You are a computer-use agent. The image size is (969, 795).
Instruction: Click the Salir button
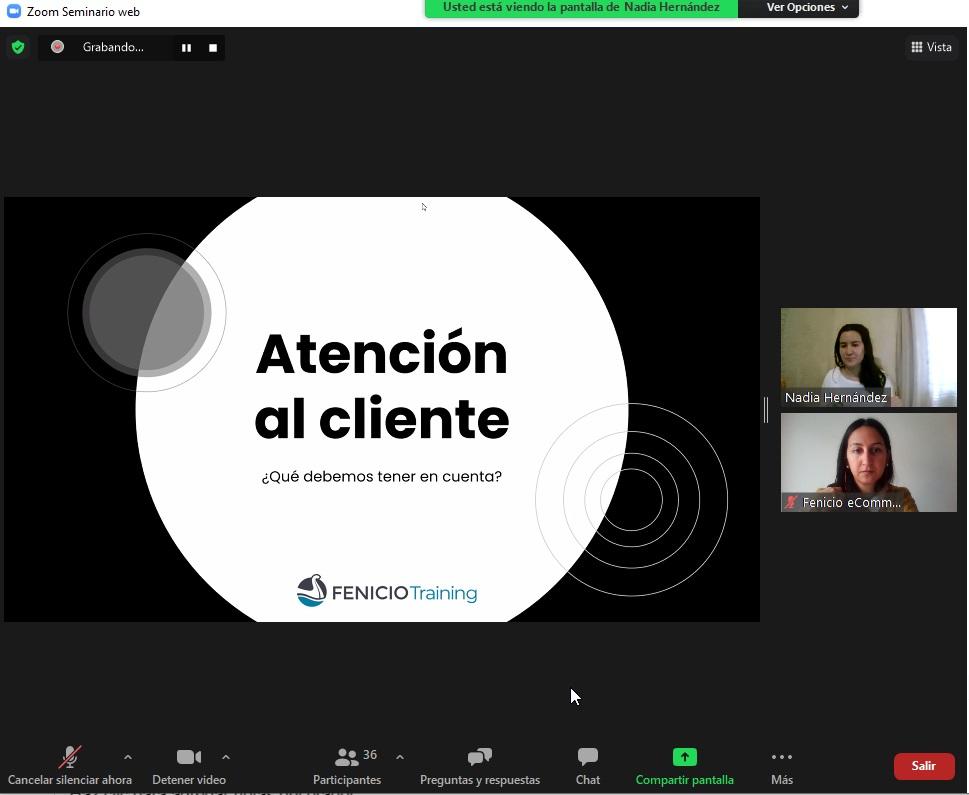tap(924, 766)
